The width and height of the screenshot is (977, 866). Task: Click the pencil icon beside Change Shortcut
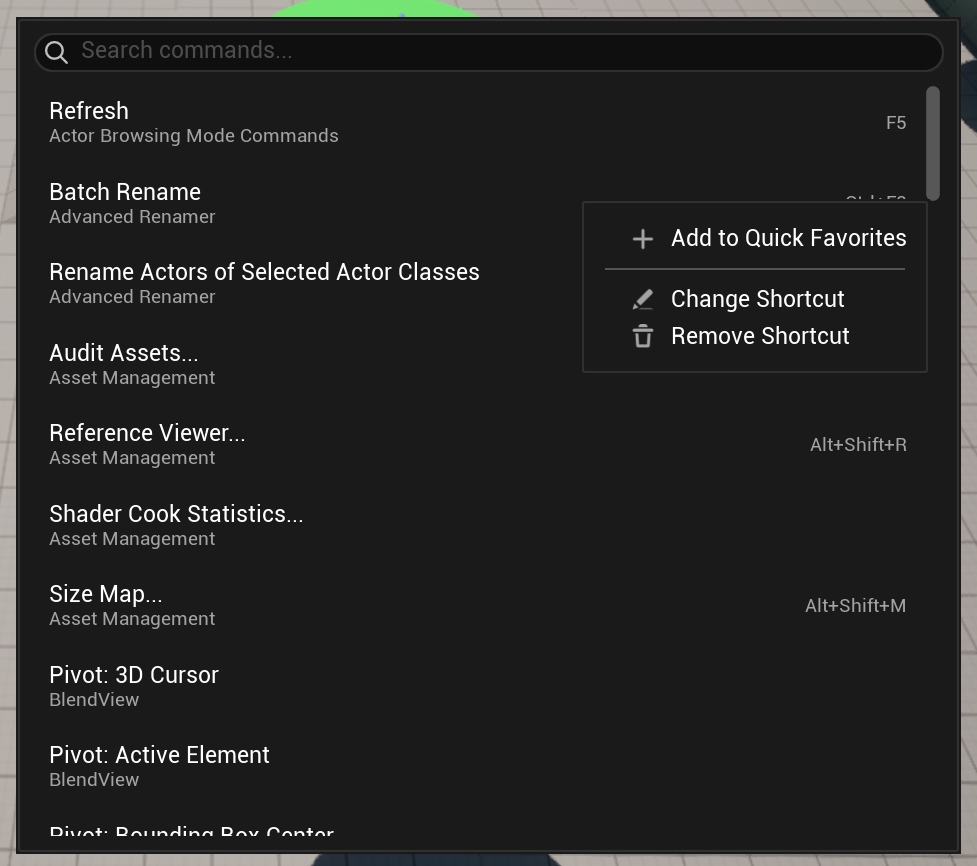pos(642,300)
